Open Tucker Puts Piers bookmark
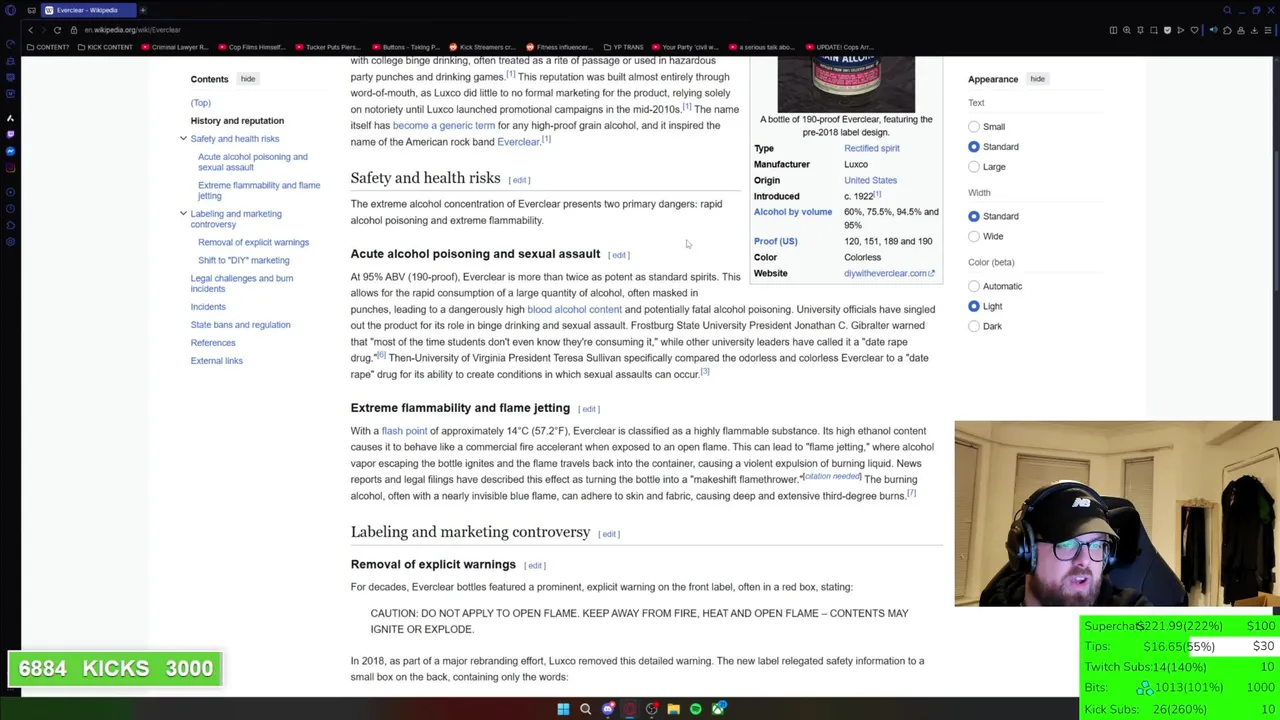 327,47
